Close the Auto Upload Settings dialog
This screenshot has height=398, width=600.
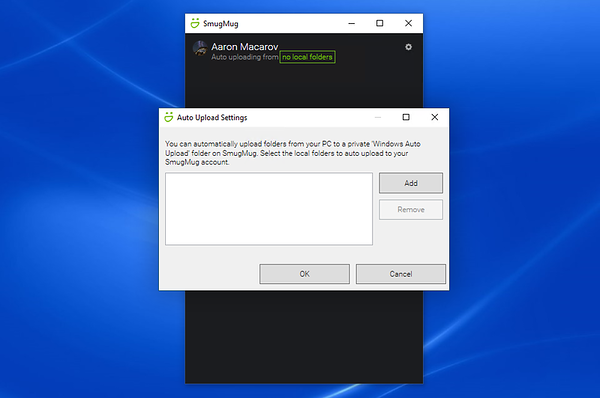(x=434, y=117)
